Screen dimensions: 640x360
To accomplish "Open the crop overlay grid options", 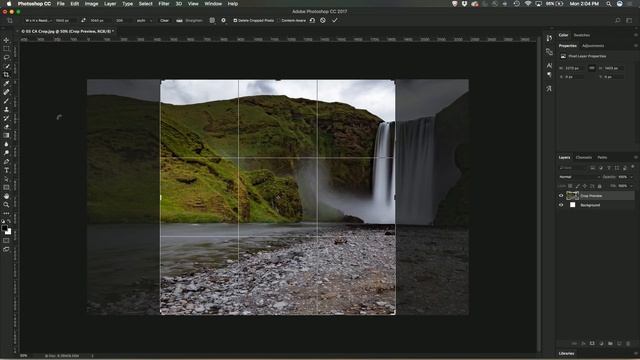I will pos(212,20).
